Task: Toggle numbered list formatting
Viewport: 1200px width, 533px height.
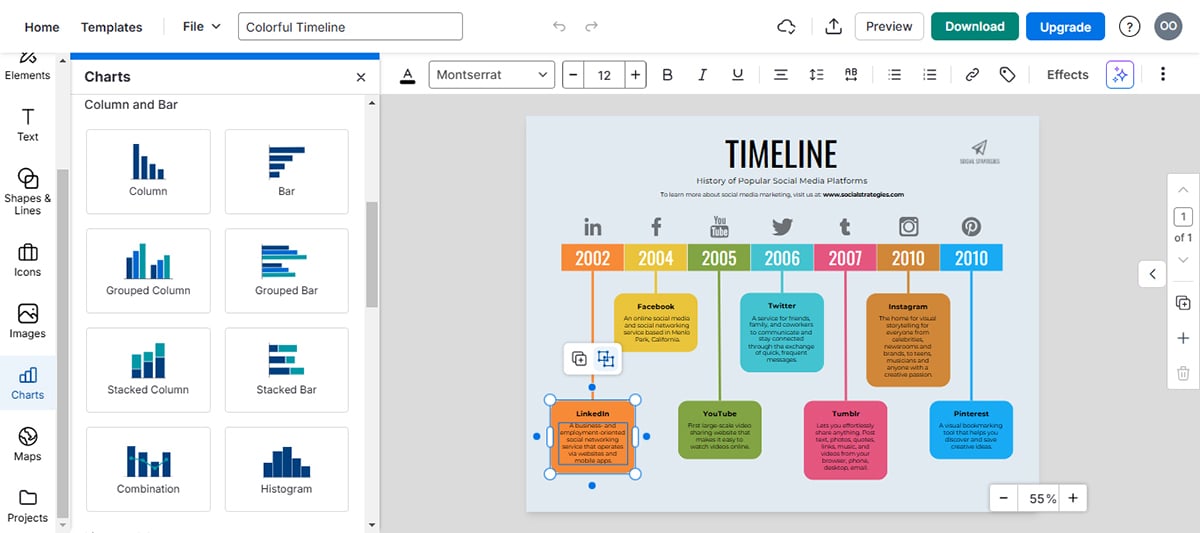Action: click(x=930, y=75)
